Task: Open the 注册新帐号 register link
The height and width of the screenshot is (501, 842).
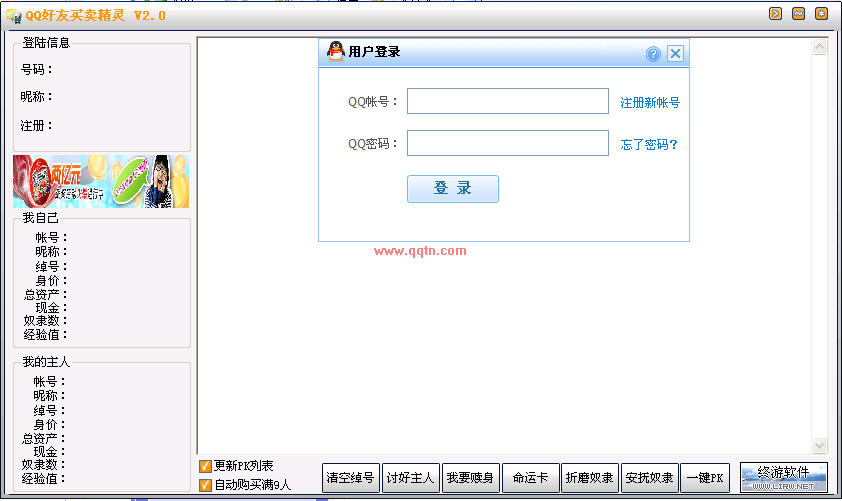Action: coord(650,103)
